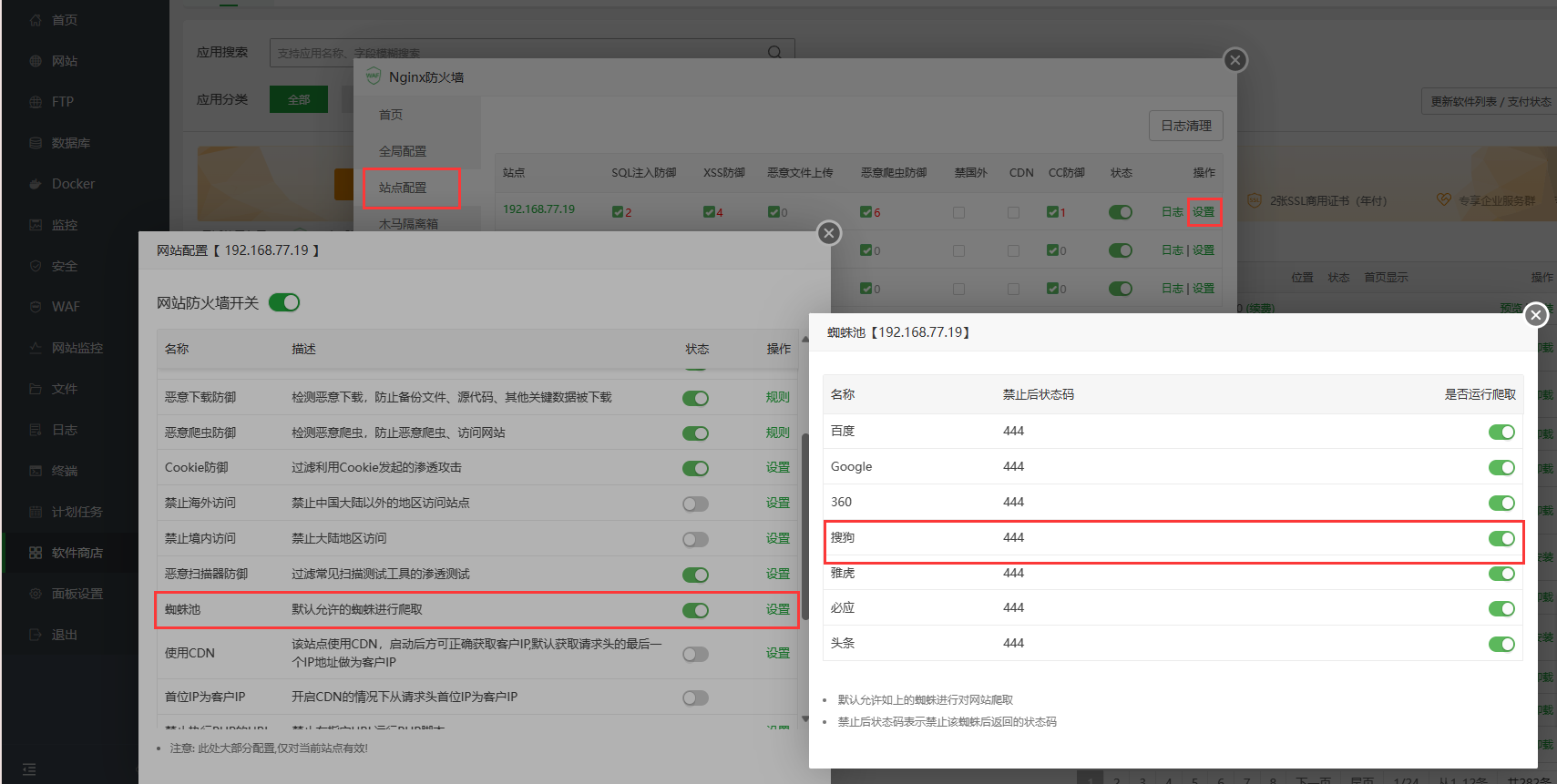Uncheck SQL注入防御 box for 192.168.77.19
The height and width of the screenshot is (784, 1557).
[x=618, y=212]
